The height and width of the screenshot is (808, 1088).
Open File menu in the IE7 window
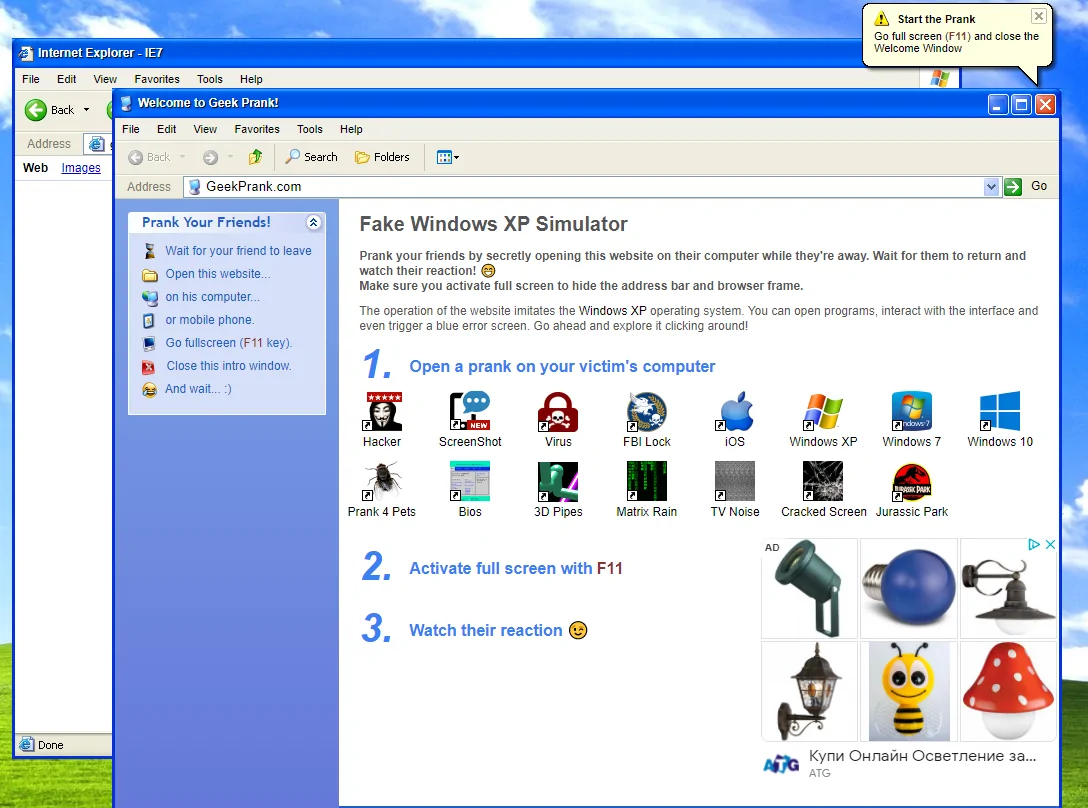coord(31,79)
